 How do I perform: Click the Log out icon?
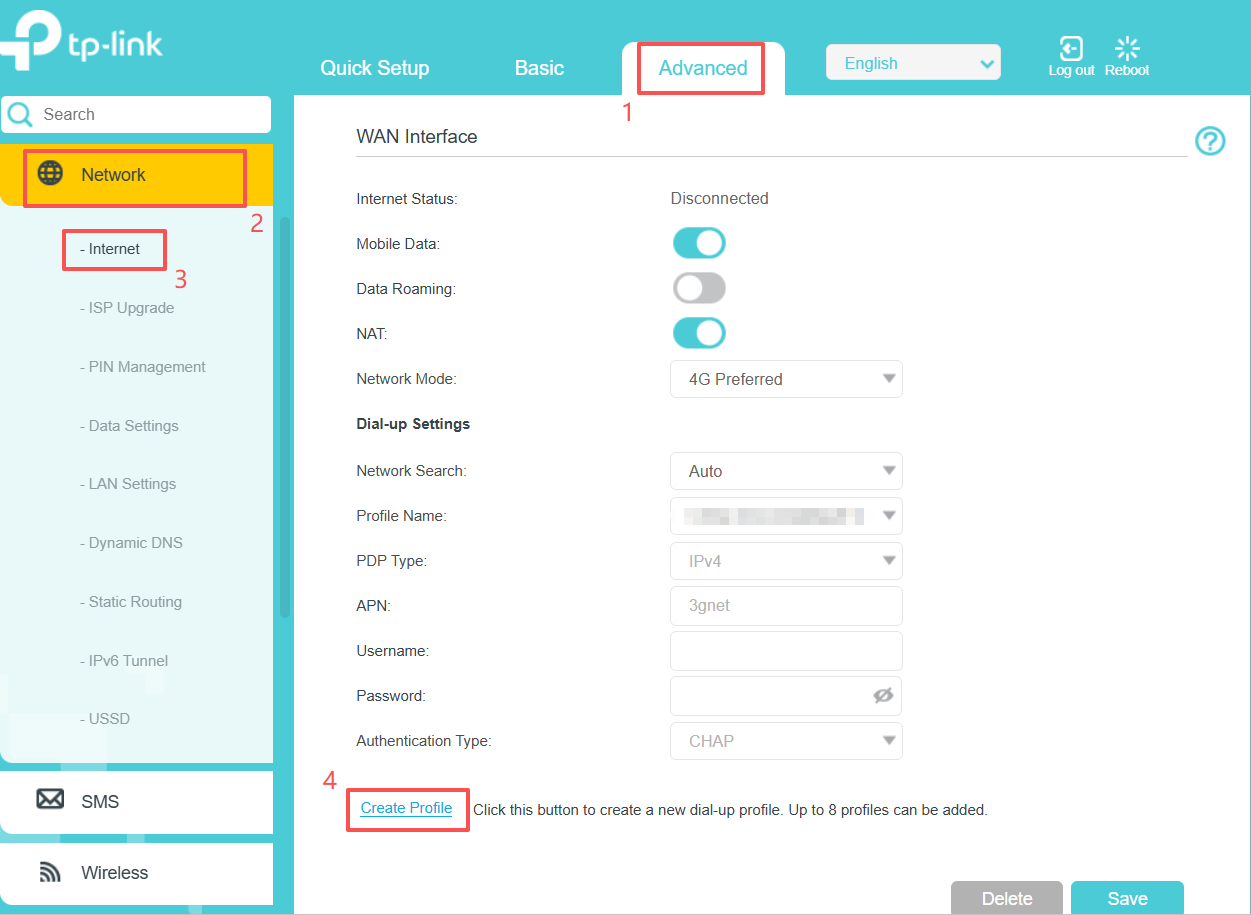pos(1070,48)
